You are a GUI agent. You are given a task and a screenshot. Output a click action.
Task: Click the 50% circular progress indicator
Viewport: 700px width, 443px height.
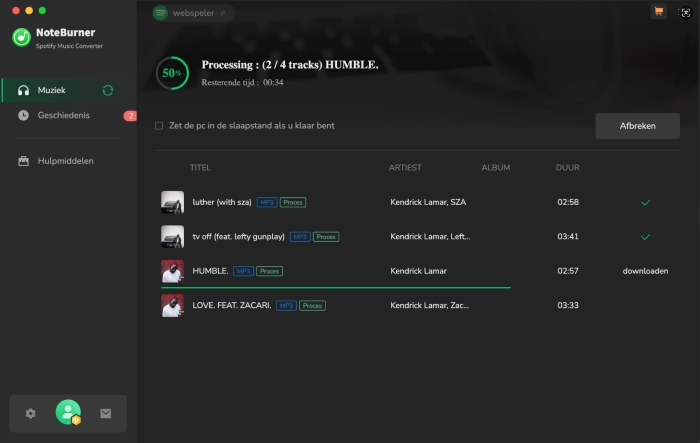click(x=172, y=73)
